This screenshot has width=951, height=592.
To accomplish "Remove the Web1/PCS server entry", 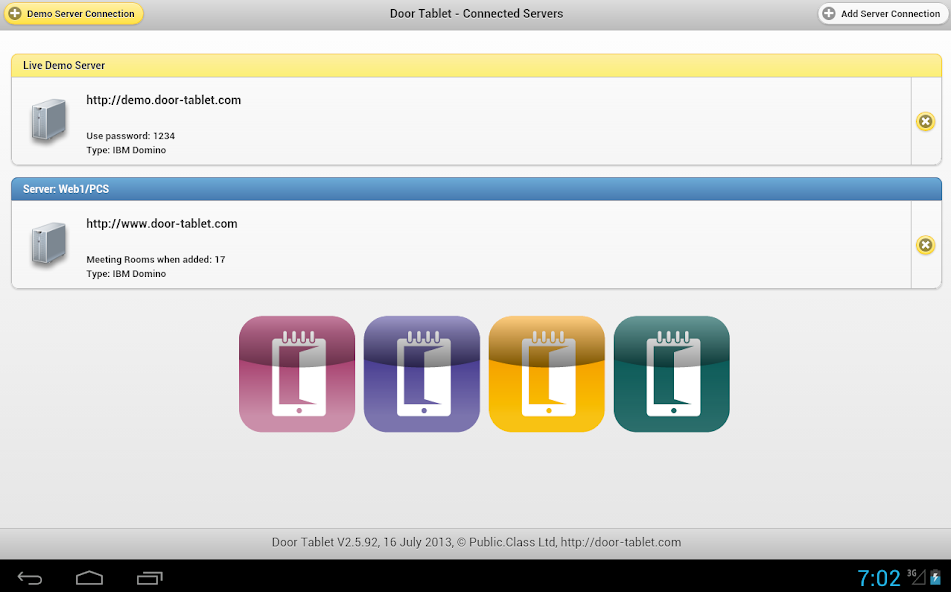I will tap(926, 245).
